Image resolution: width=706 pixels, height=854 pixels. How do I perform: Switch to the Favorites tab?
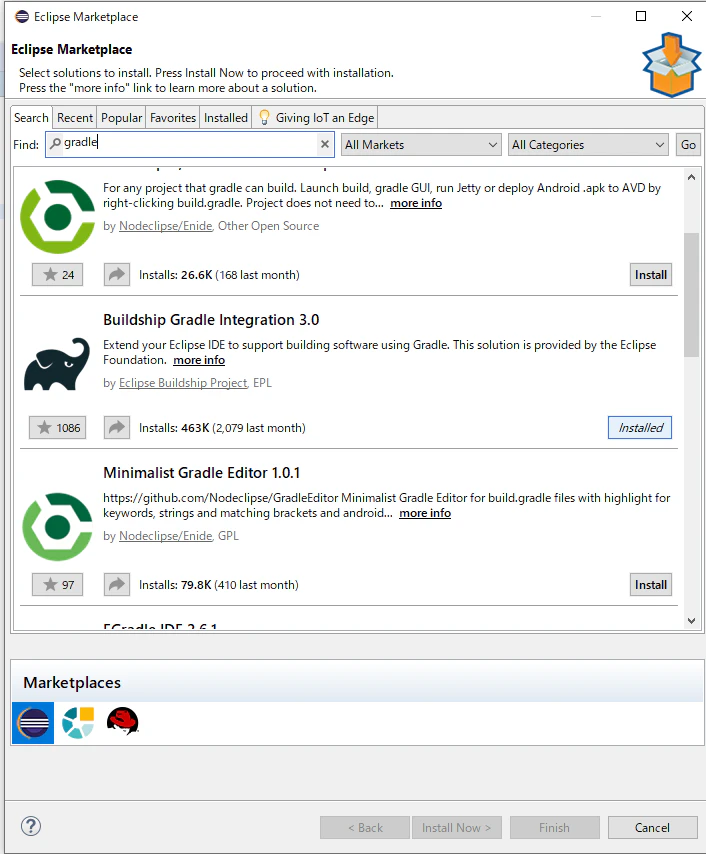pos(173,118)
